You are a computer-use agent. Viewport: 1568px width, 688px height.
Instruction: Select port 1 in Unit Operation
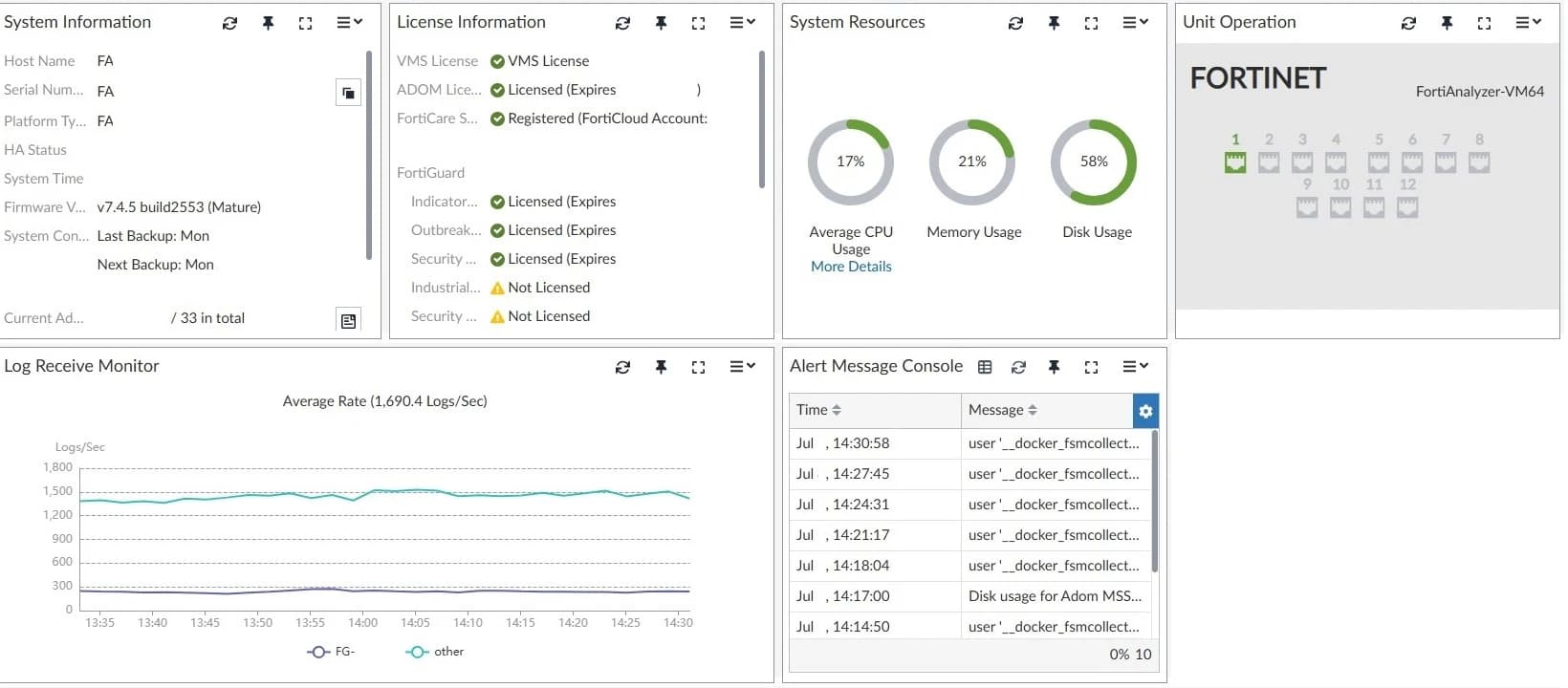coord(1235,163)
